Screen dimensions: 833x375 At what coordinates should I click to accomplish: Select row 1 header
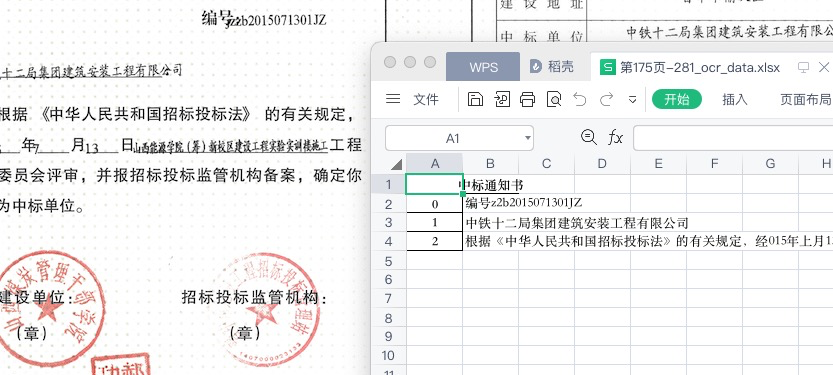388,184
